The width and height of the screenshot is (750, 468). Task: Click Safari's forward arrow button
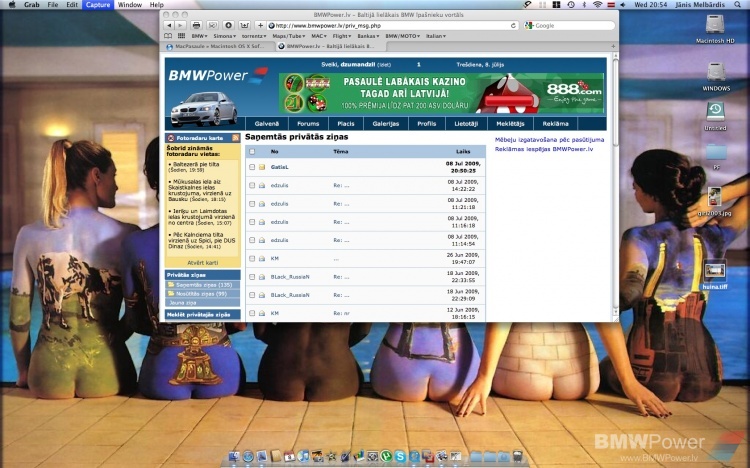180,25
